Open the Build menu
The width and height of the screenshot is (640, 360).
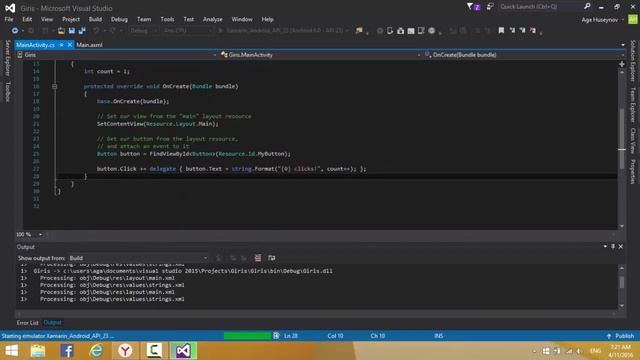coord(96,19)
